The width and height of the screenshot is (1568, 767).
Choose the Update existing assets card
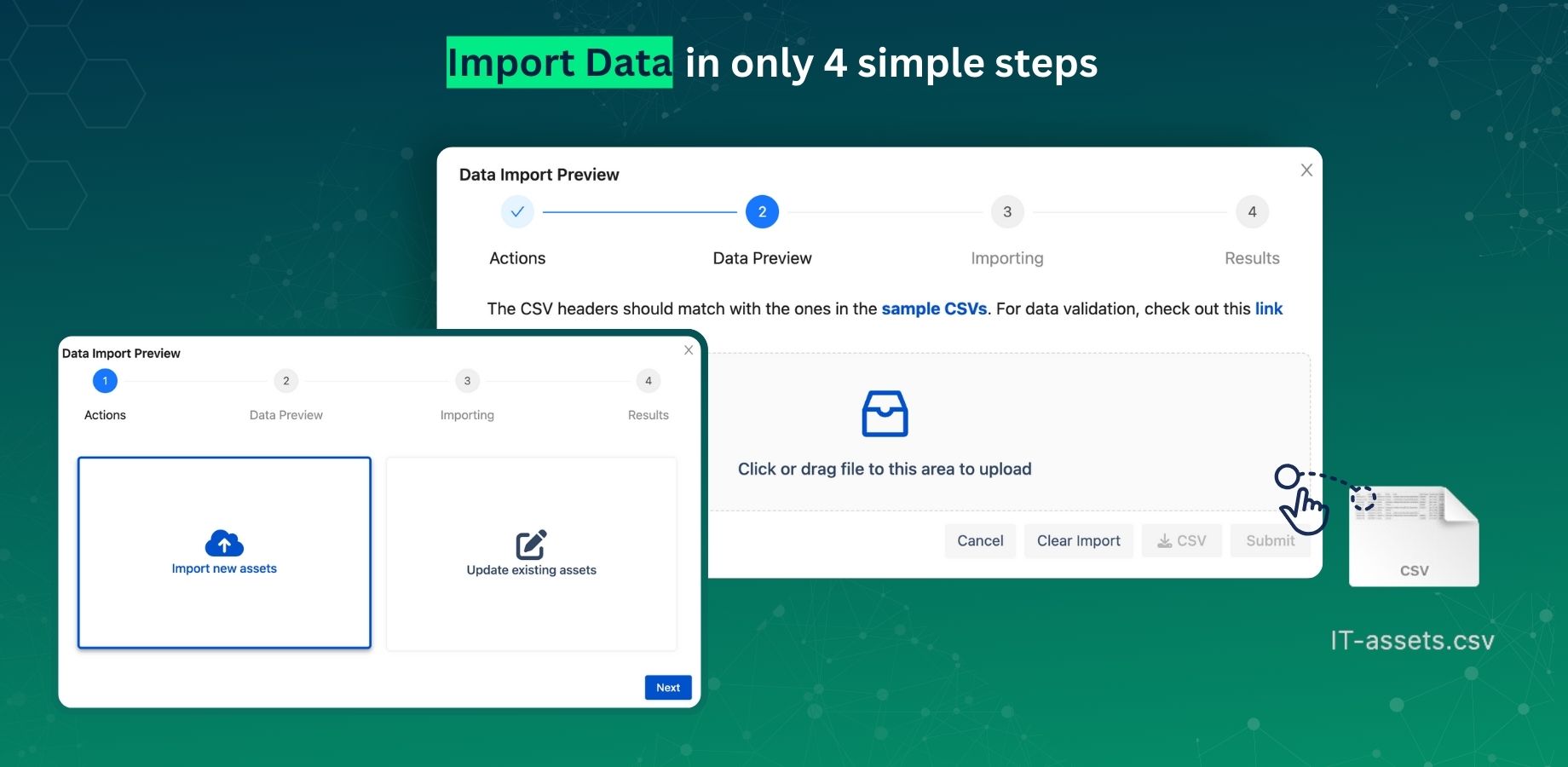coord(532,554)
